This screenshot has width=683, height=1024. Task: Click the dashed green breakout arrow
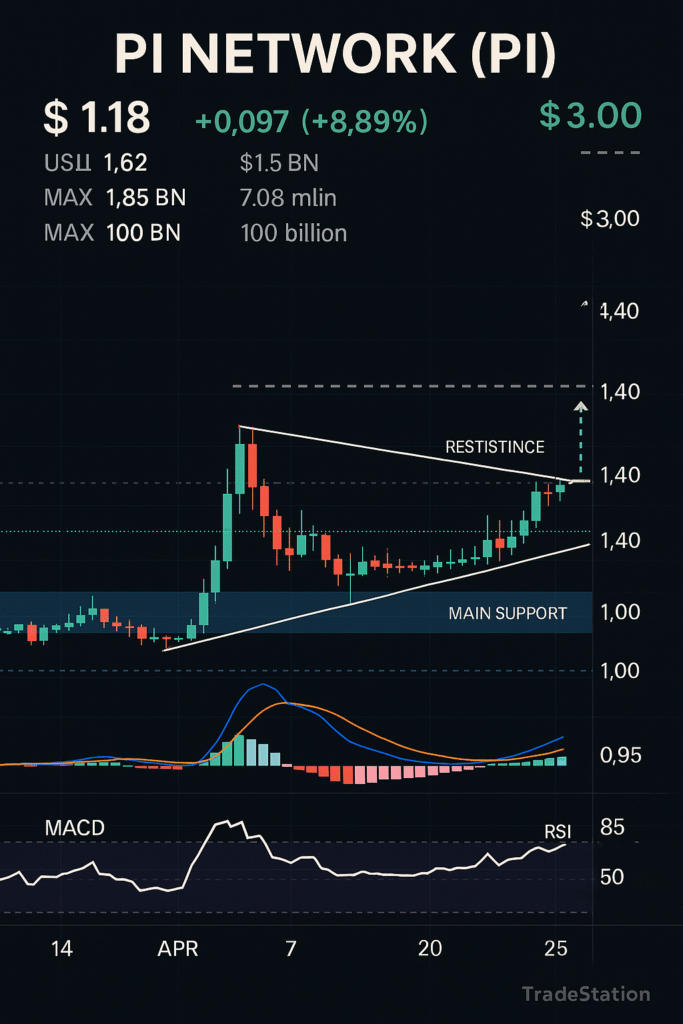click(580, 439)
